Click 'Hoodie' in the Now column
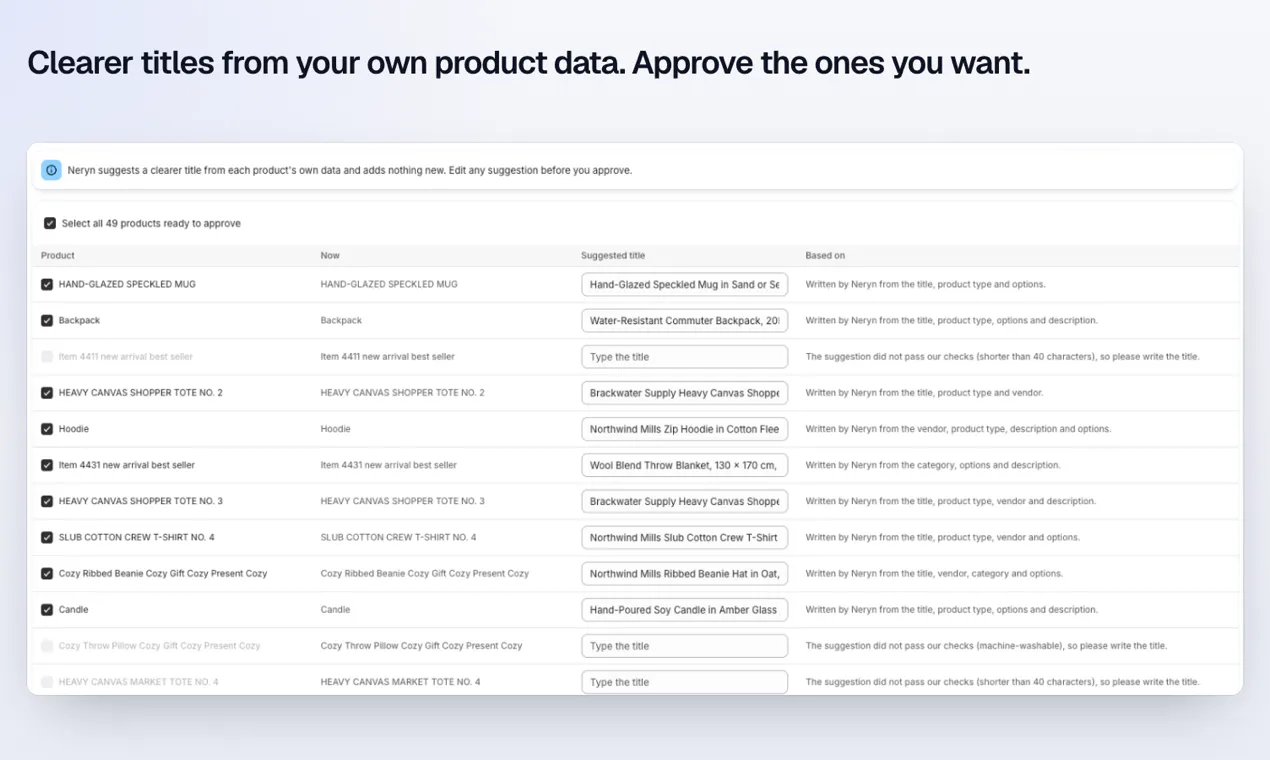 336,429
